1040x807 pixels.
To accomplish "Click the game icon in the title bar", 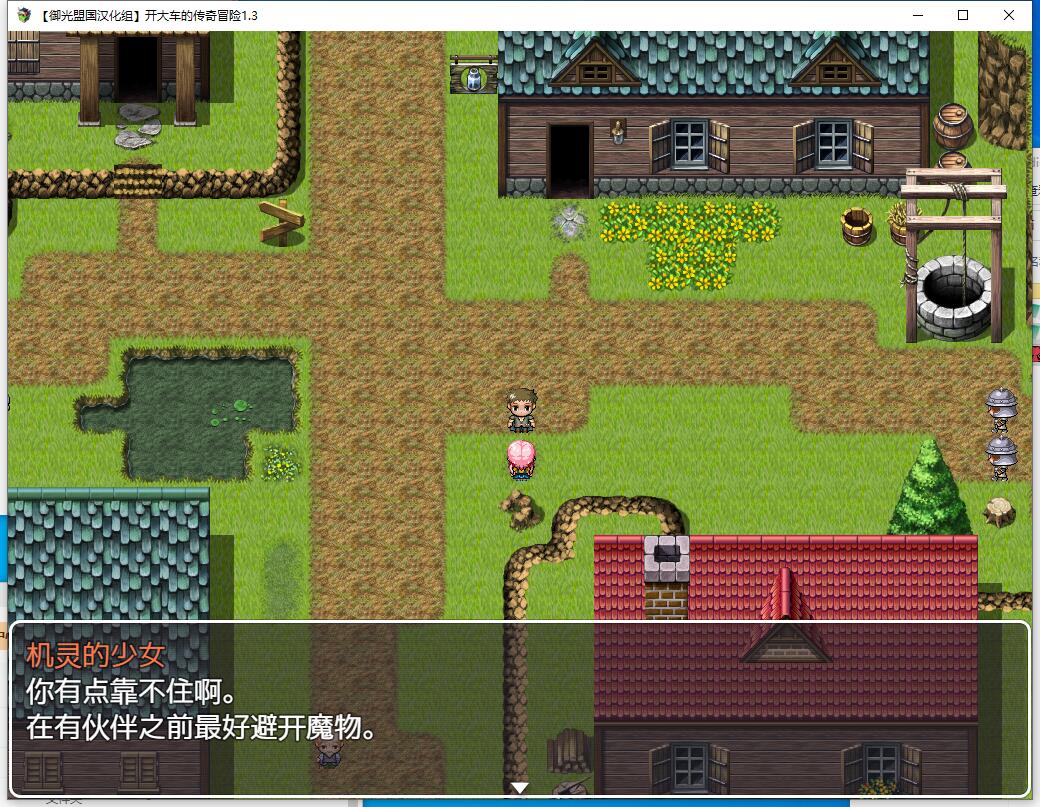I will [x=25, y=15].
